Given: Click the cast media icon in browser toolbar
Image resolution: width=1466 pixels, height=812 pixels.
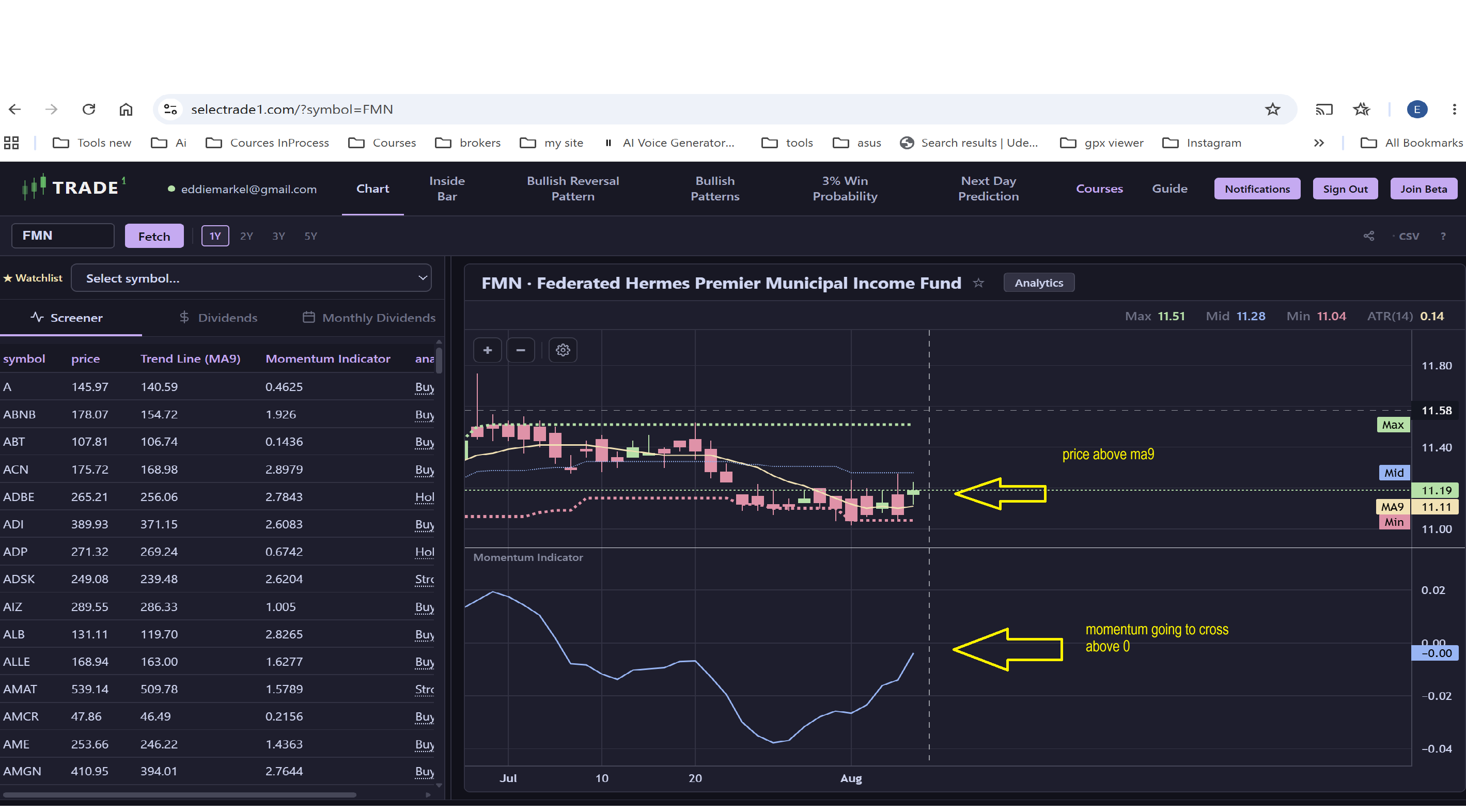Looking at the screenshot, I should (x=1324, y=110).
